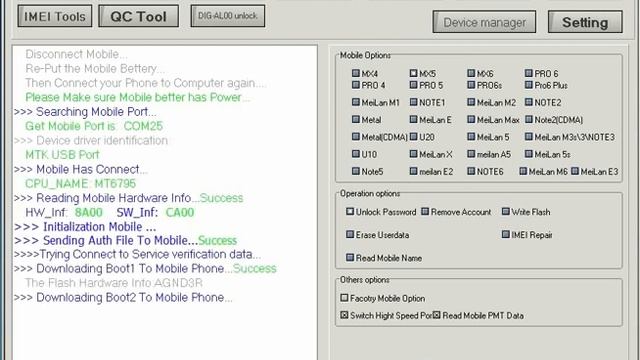Click the 'HW_Inf: 8A00' log line

pyautogui.click(x=64, y=213)
